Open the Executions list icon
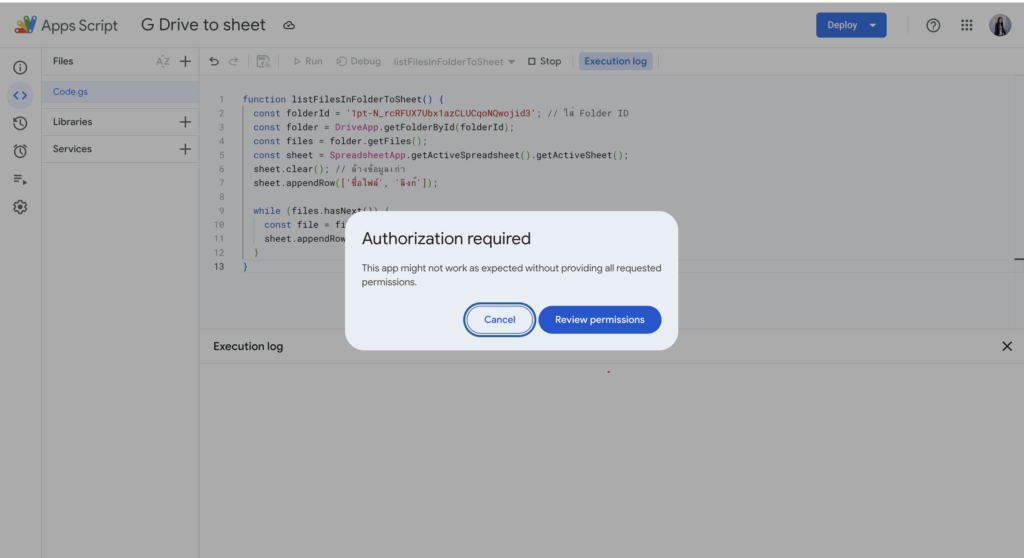The width and height of the screenshot is (1024, 558). point(20,179)
